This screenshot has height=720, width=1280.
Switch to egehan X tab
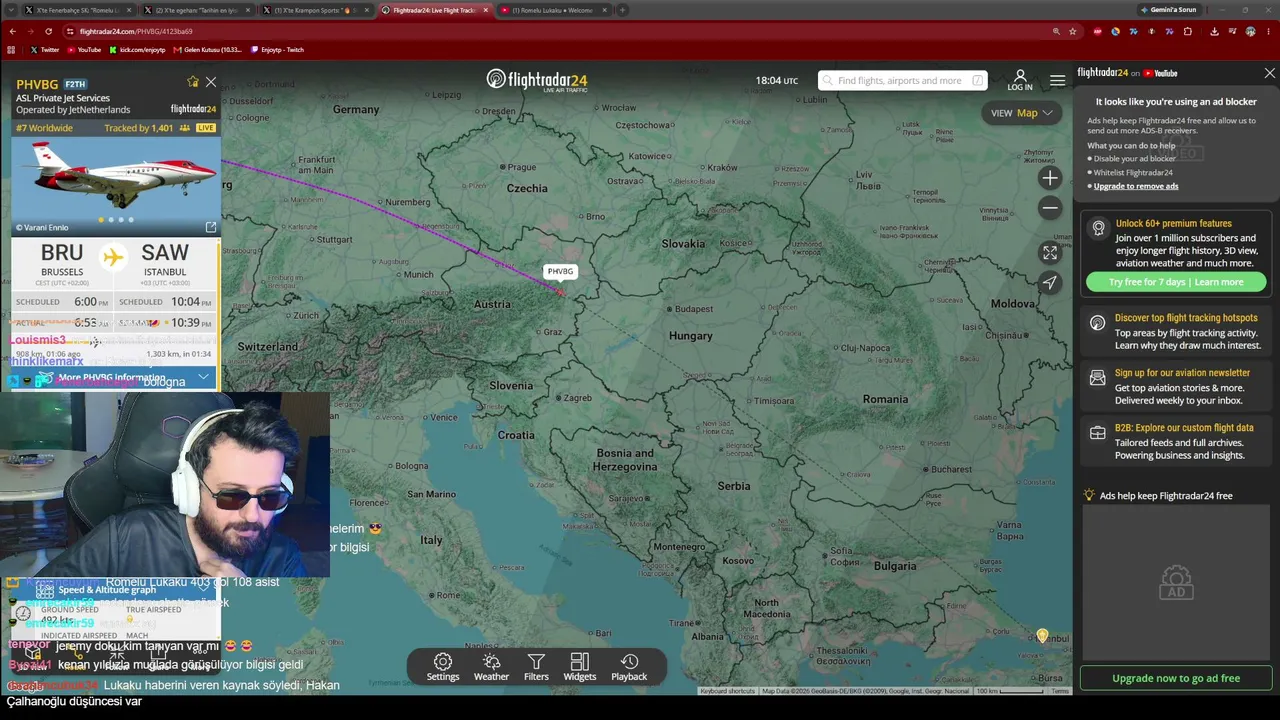195,10
